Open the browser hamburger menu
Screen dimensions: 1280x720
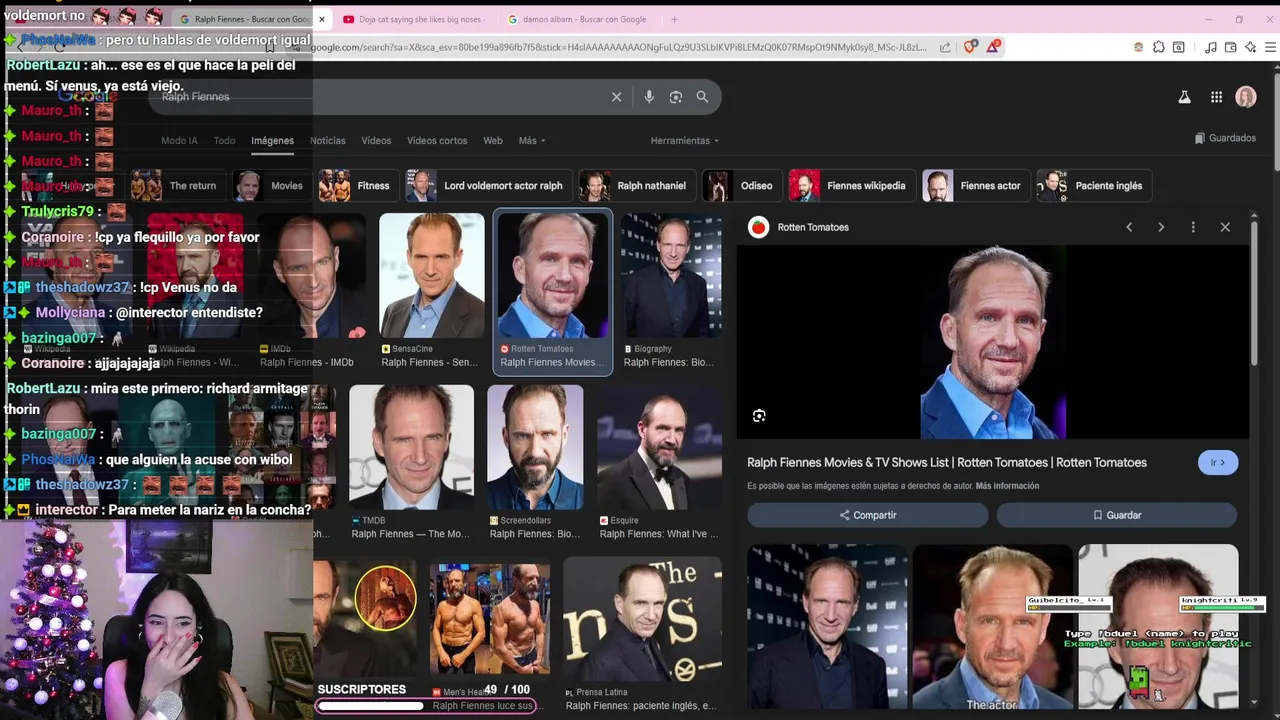click(1271, 47)
